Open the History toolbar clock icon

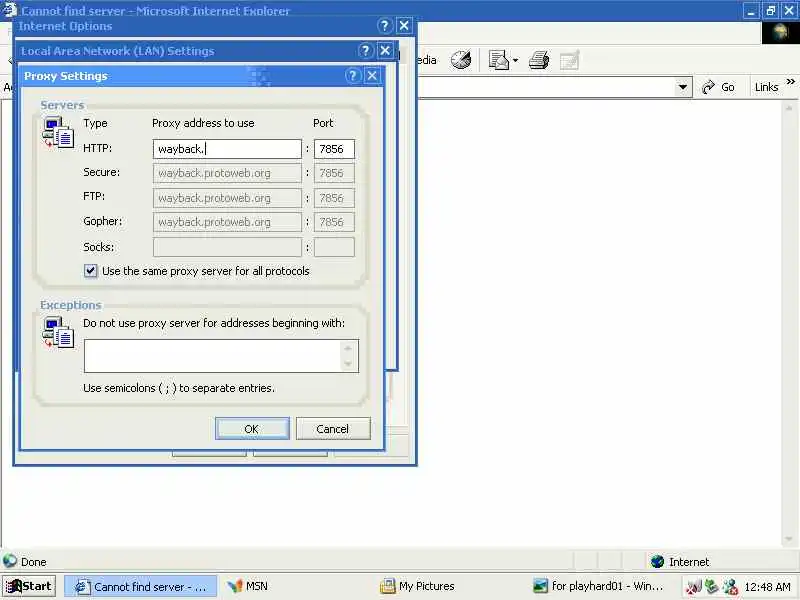tap(461, 60)
